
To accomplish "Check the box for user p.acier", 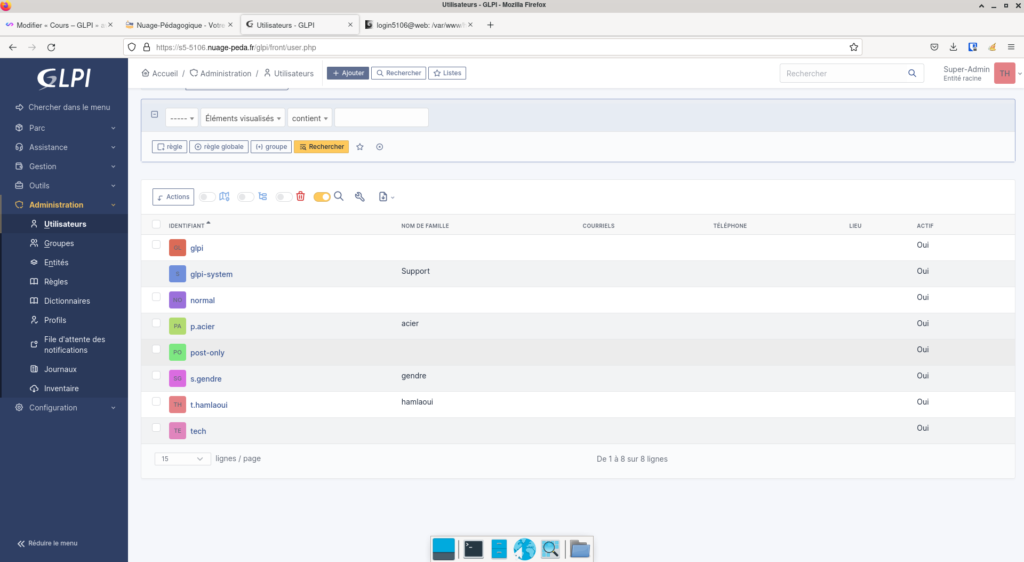I will point(156,323).
